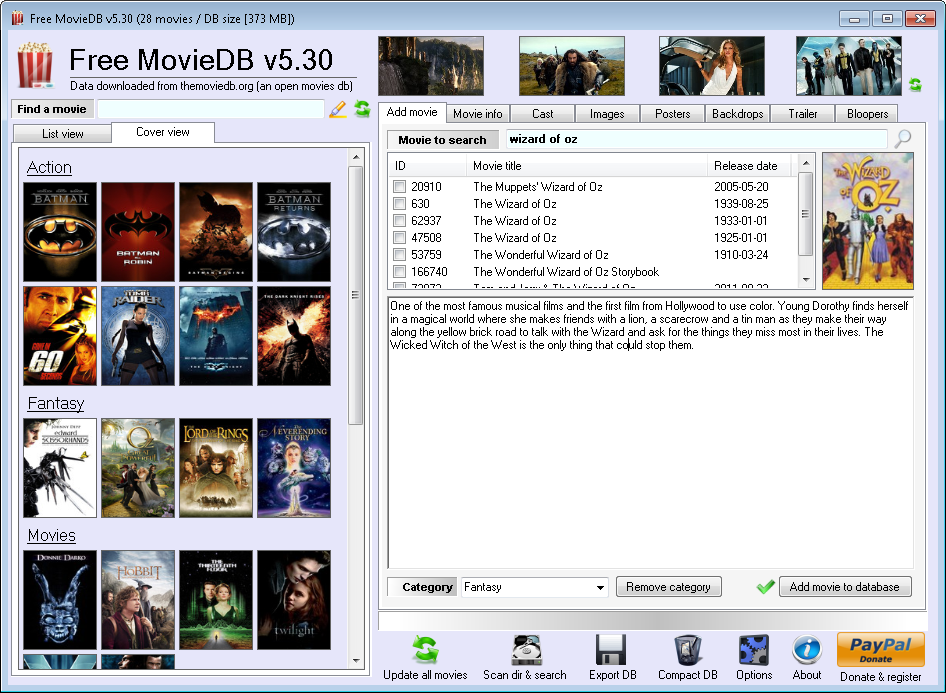Click the magnifier search icon for Movie to search

point(903,139)
